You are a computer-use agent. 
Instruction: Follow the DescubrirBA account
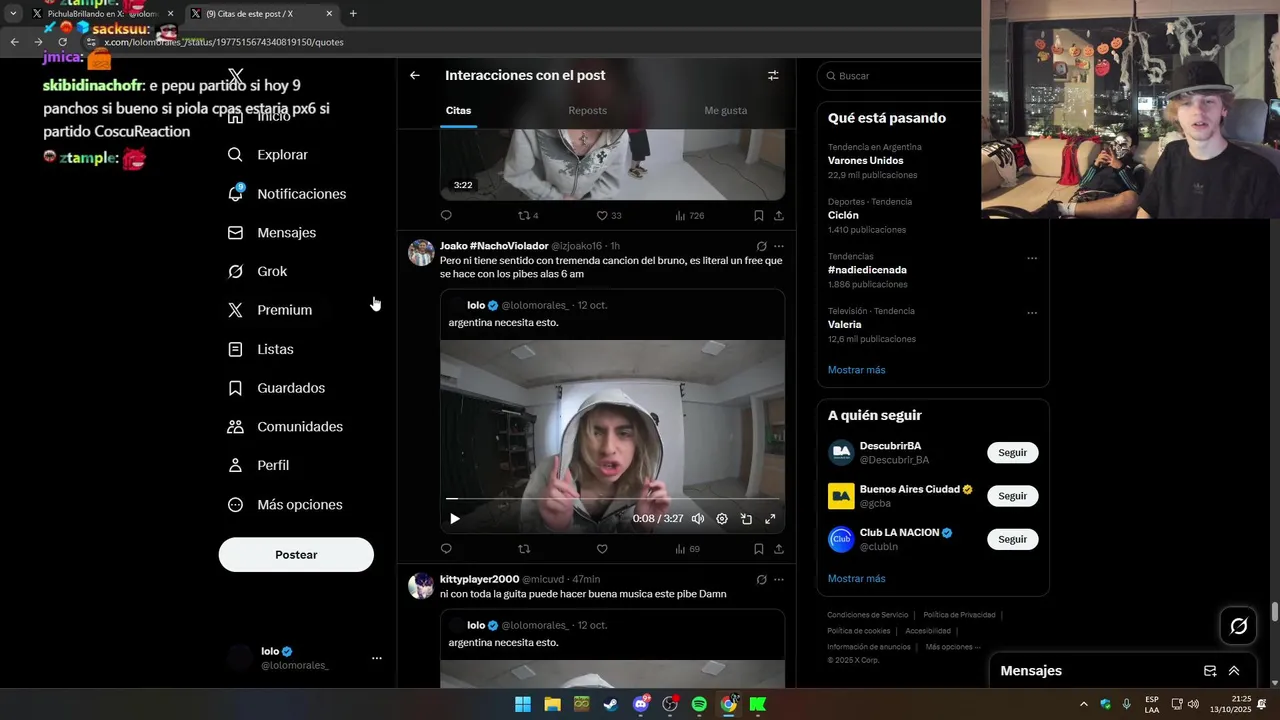1012,453
